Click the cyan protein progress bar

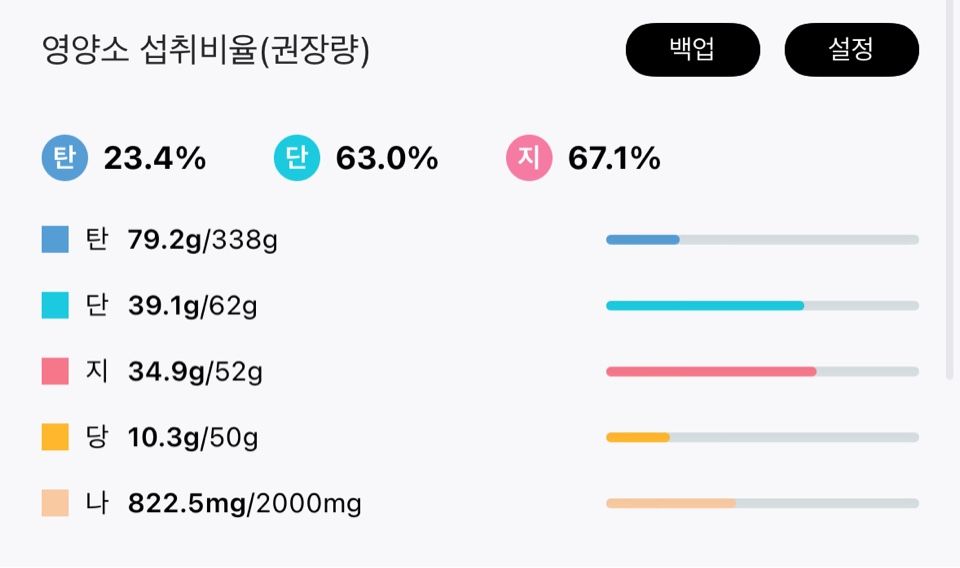click(762, 305)
